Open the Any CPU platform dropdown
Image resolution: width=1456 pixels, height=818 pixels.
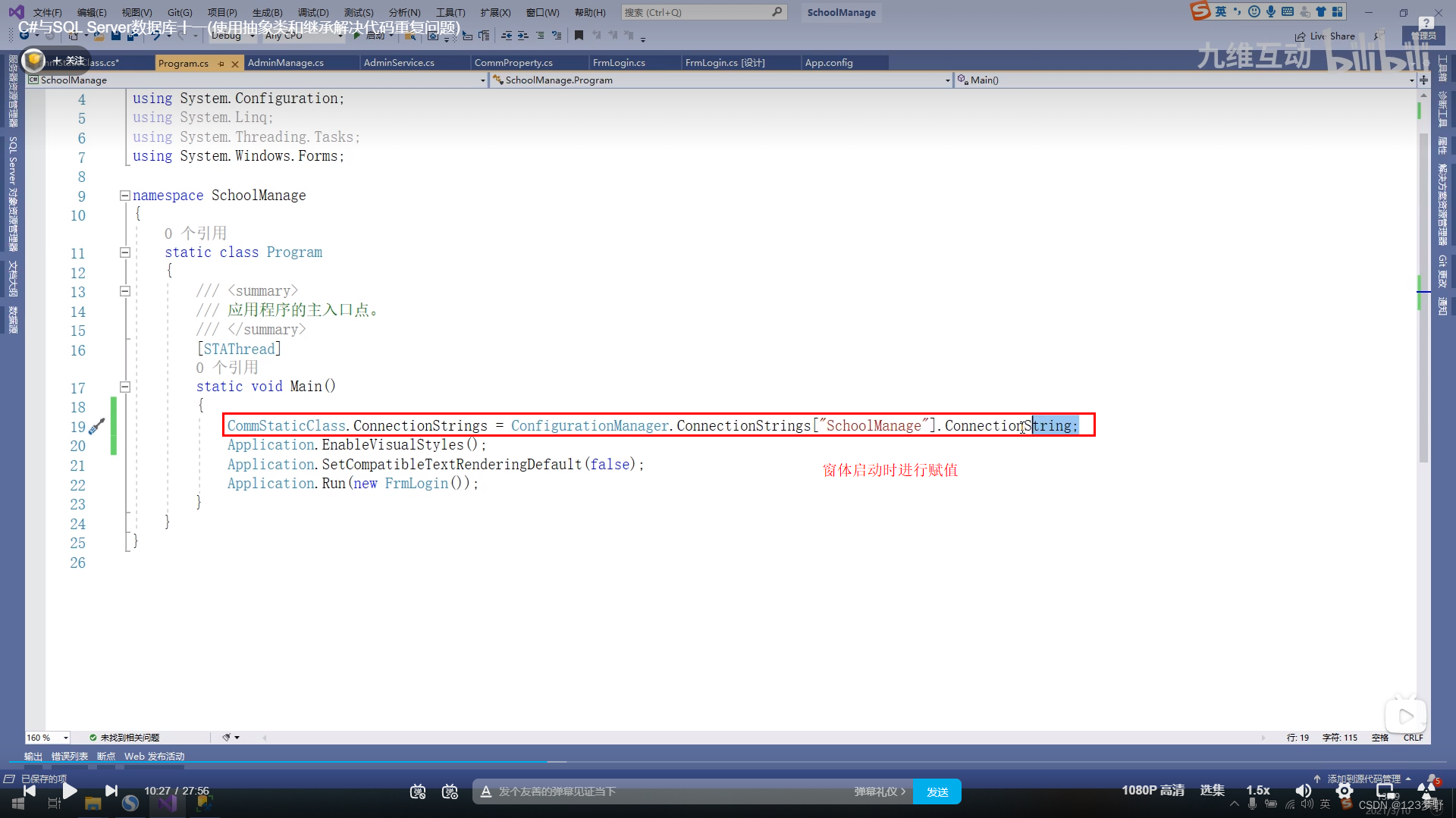pyautogui.click(x=303, y=36)
